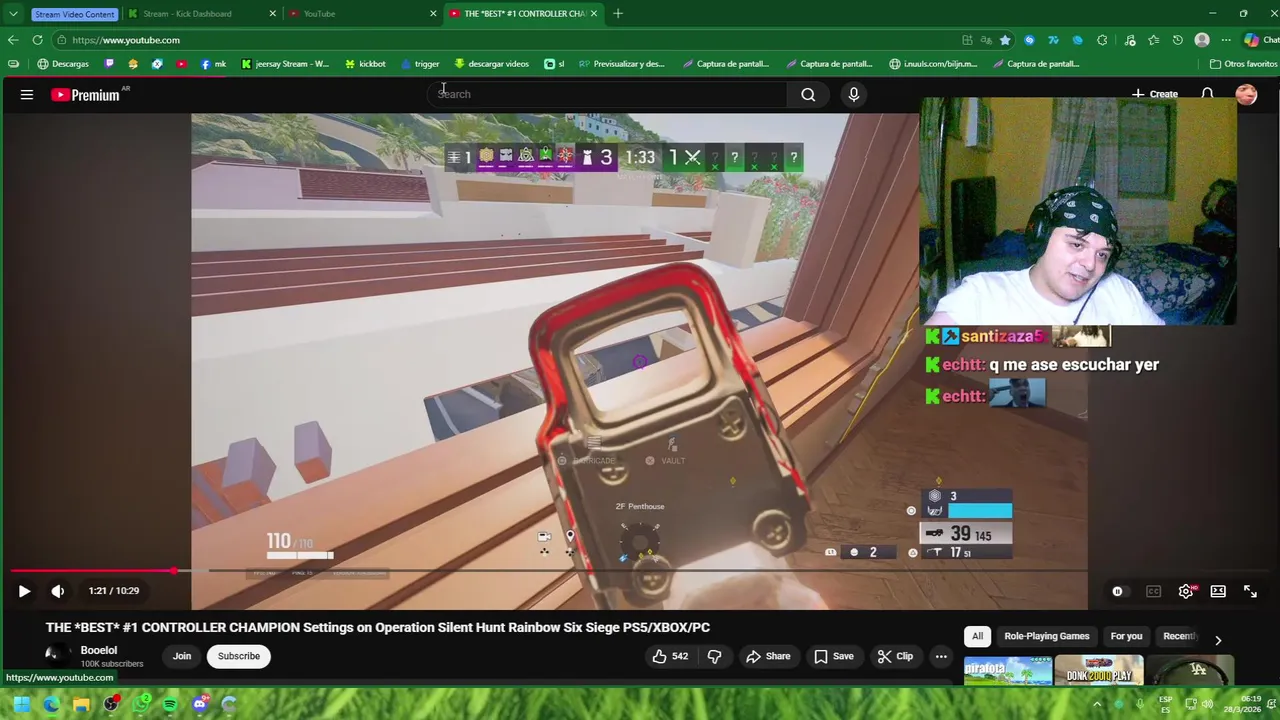This screenshot has height=720, width=1280.
Task: Dislike the video with thumbs down
Action: point(714,656)
